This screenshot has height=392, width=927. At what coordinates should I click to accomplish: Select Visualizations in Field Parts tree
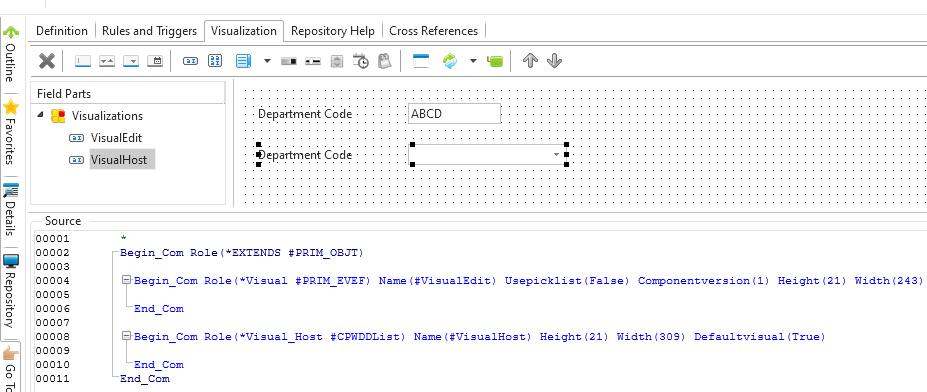[107, 115]
